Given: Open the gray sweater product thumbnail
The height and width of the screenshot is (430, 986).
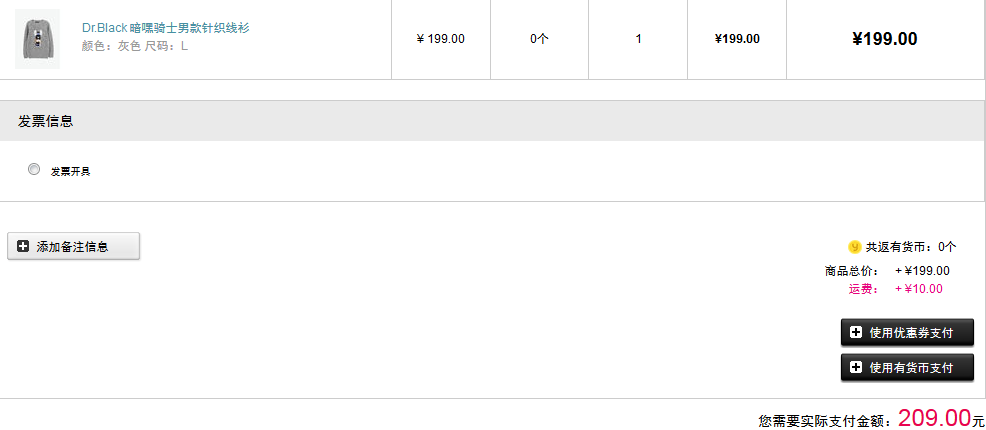Looking at the screenshot, I should click(x=37, y=39).
